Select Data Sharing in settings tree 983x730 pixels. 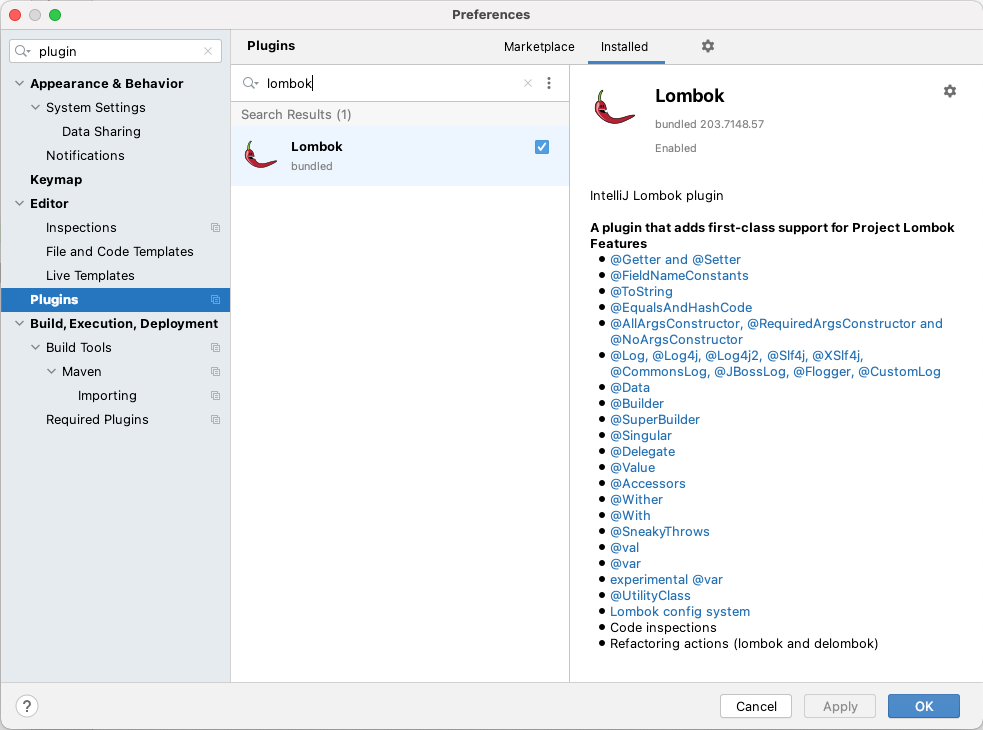(x=101, y=132)
